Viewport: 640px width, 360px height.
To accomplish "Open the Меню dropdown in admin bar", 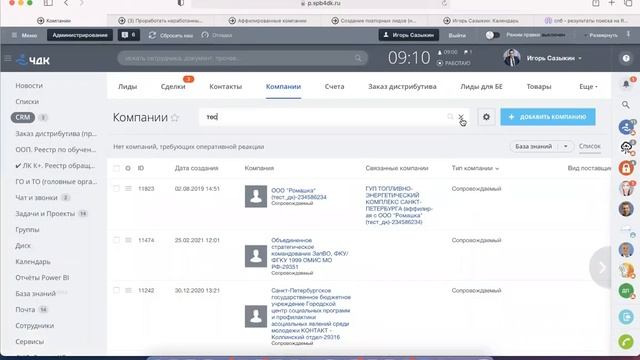I will [x=24, y=36].
